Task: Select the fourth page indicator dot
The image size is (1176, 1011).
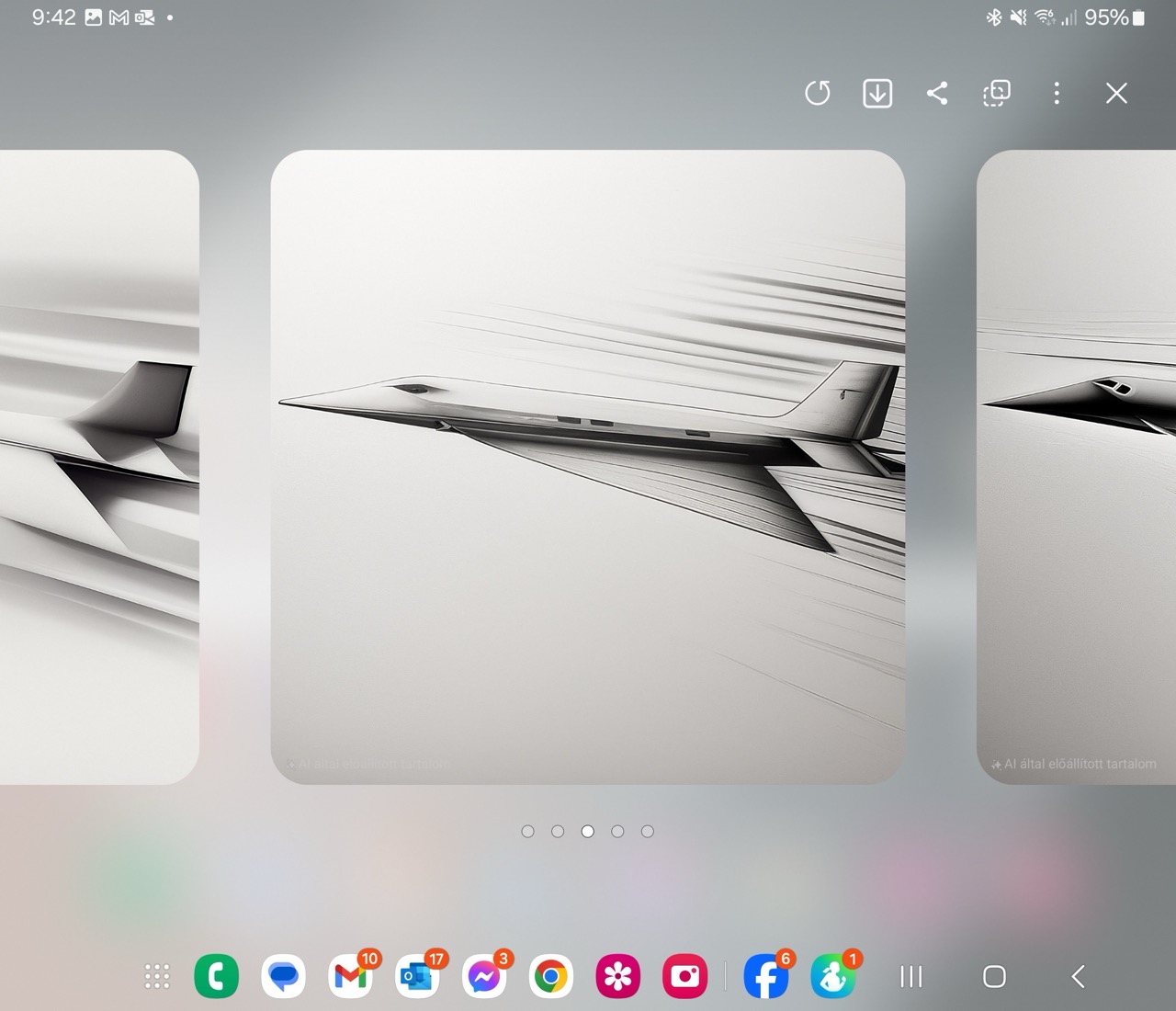Action: click(x=617, y=832)
